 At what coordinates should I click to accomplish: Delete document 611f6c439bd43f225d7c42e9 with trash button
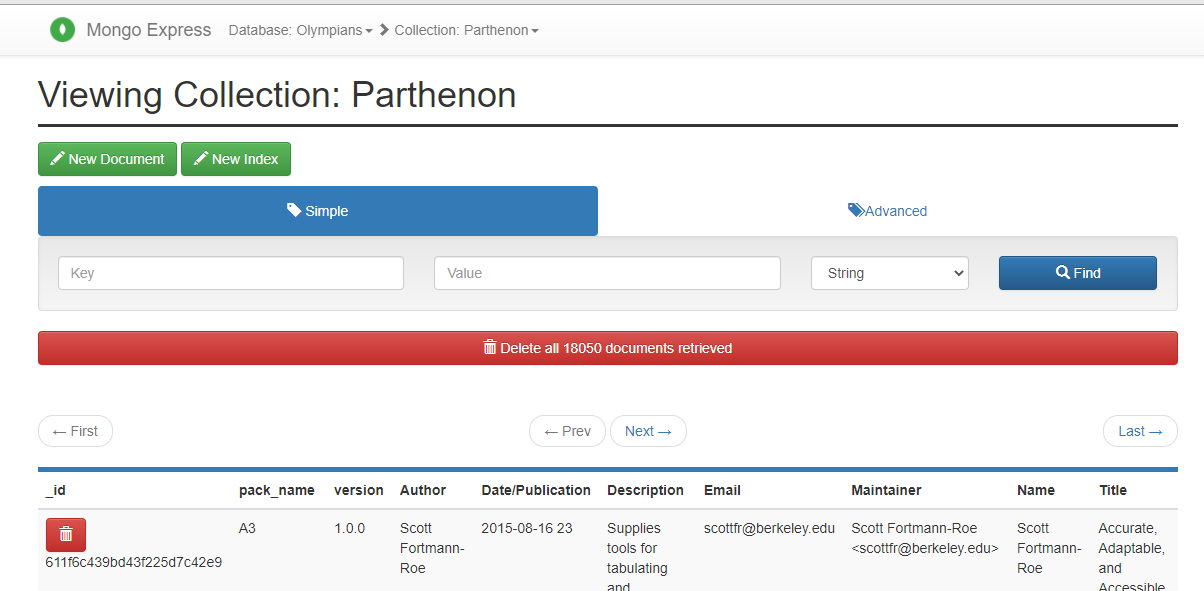coord(66,534)
